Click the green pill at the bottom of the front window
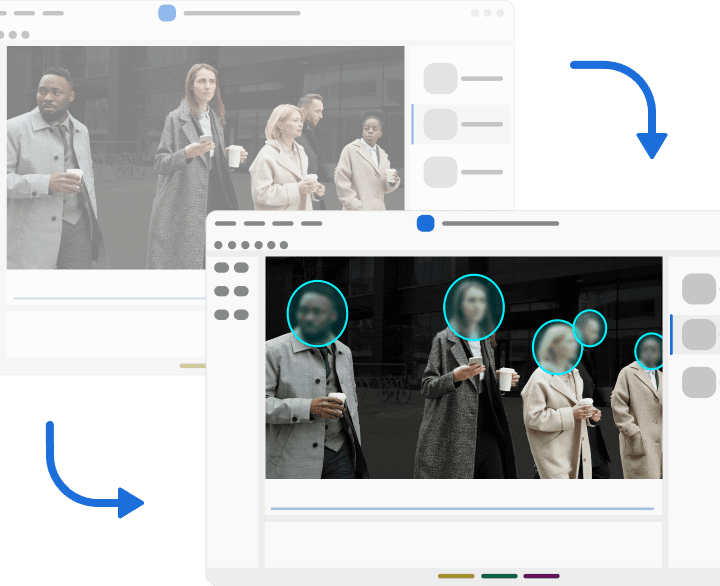Screen dimensions: 720x586 (499, 576)
